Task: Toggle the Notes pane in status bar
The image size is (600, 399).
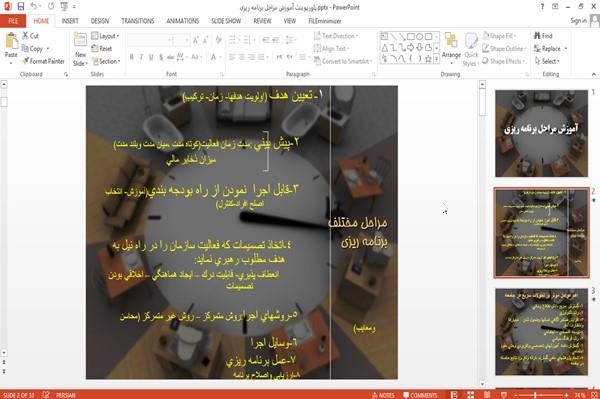Action: click(383, 395)
